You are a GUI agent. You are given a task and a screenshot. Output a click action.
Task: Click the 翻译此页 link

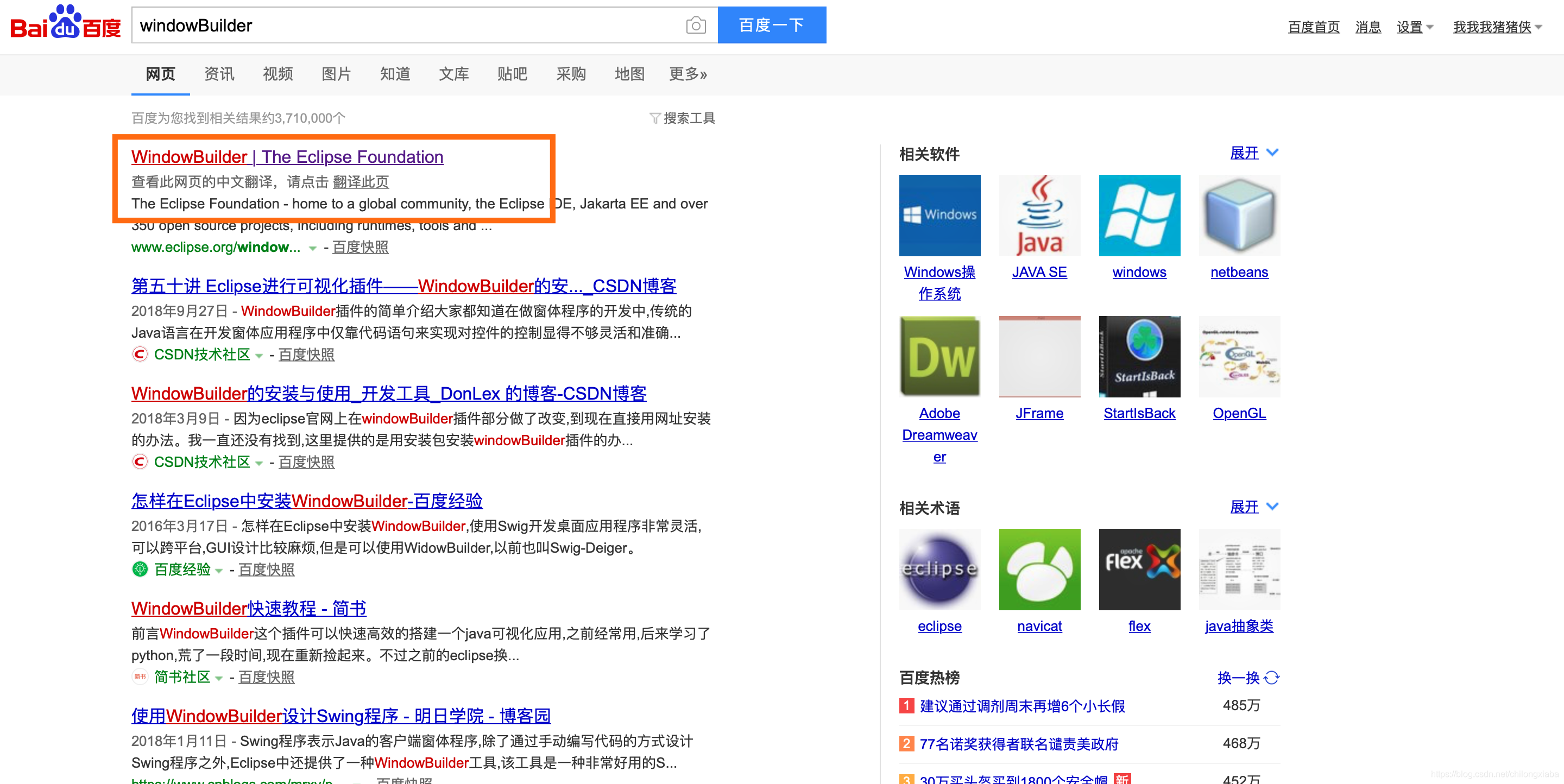[361, 182]
